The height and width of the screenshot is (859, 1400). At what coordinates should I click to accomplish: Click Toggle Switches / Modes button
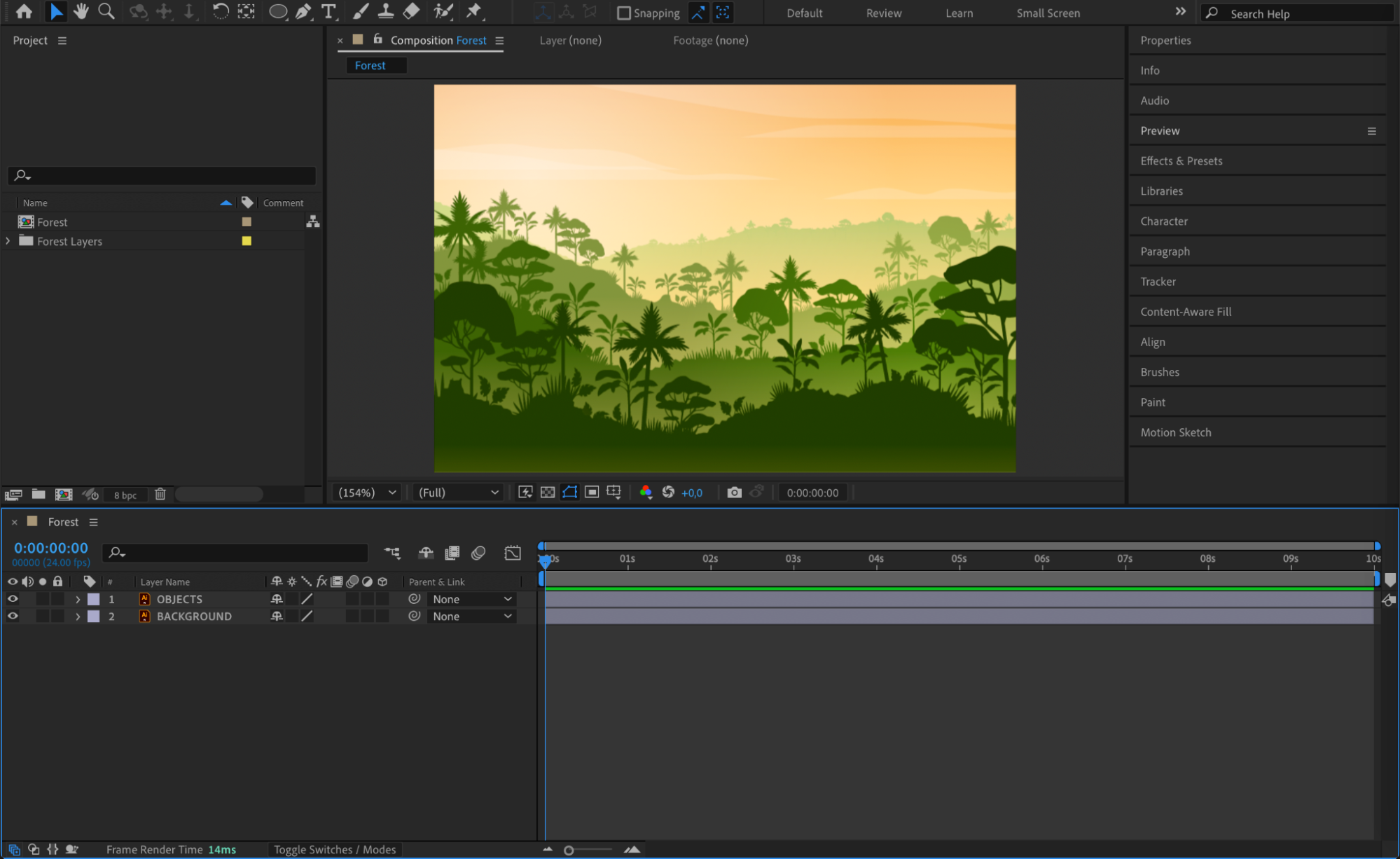(x=334, y=849)
